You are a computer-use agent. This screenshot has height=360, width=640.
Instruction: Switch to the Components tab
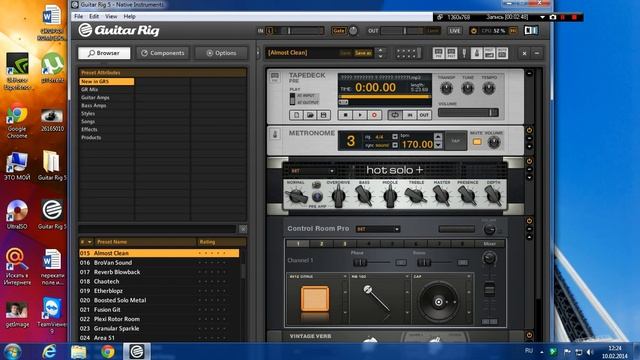tap(162, 53)
